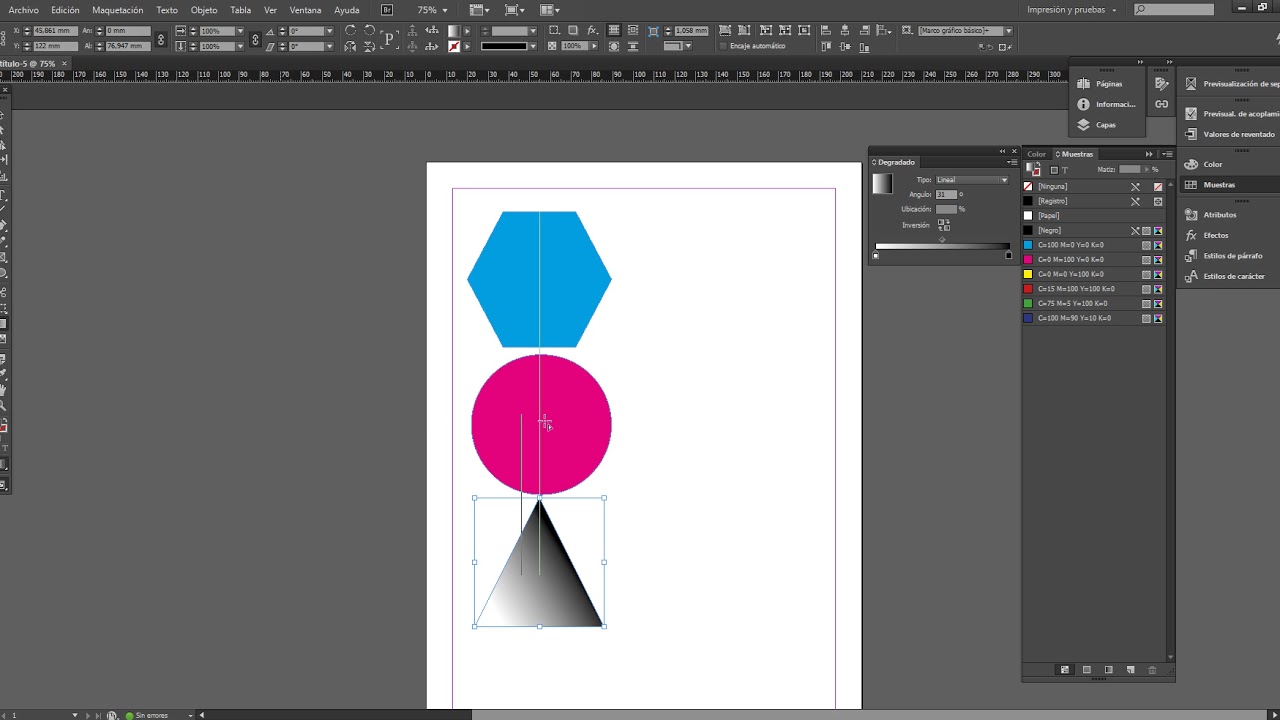Click rotate 90° counterclockwise icon
Viewport: 1280px width, 720px height.
[x=370, y=31]
